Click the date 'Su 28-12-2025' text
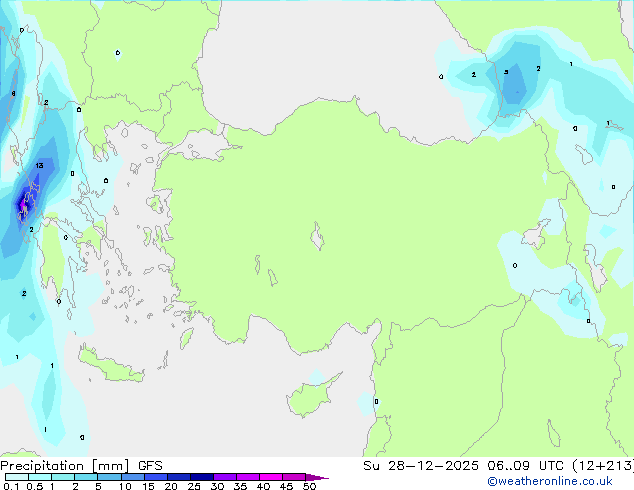 [x=421, y=466]
